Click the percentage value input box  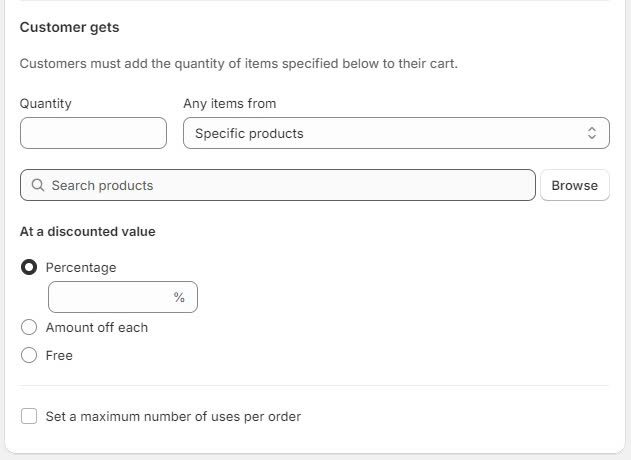point(110,297)
